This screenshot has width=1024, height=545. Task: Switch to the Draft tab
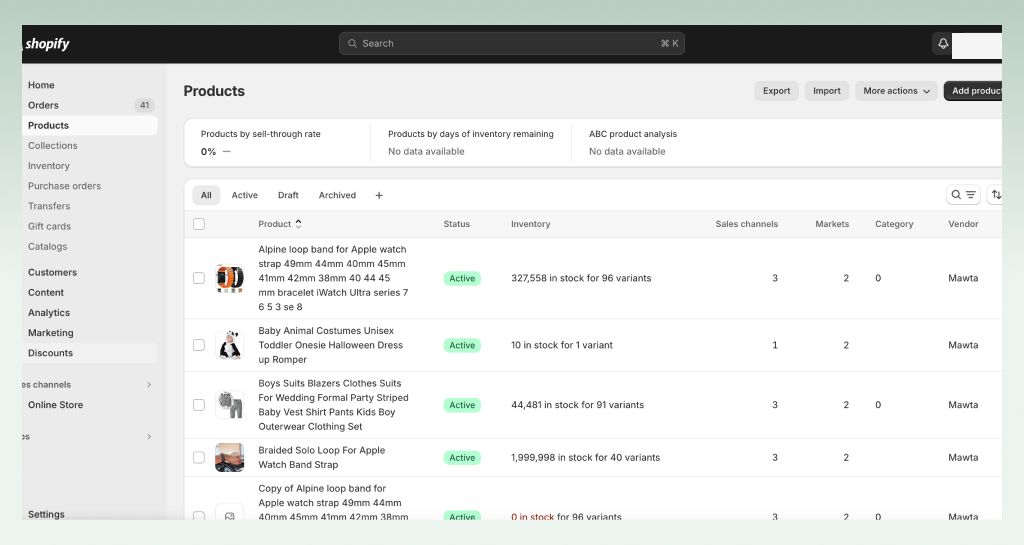(288, 195)
